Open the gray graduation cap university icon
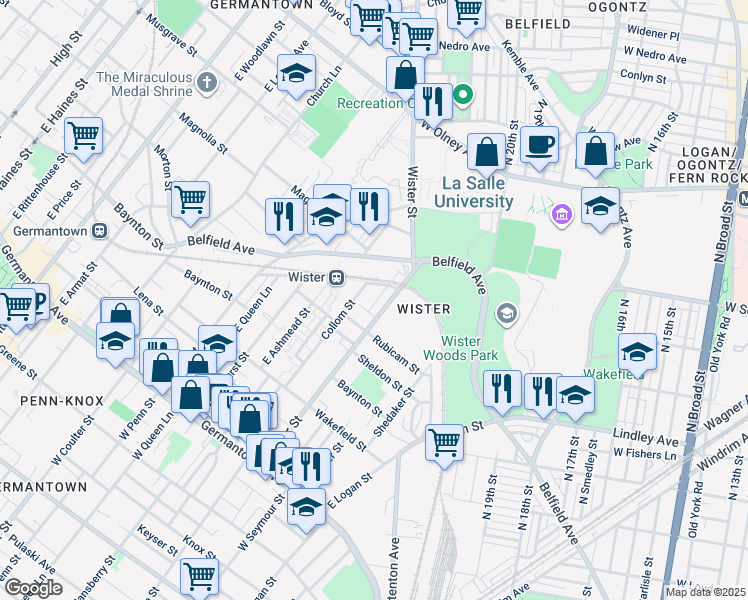This screenshot has width=748, height=600. (x=507, y=313)
